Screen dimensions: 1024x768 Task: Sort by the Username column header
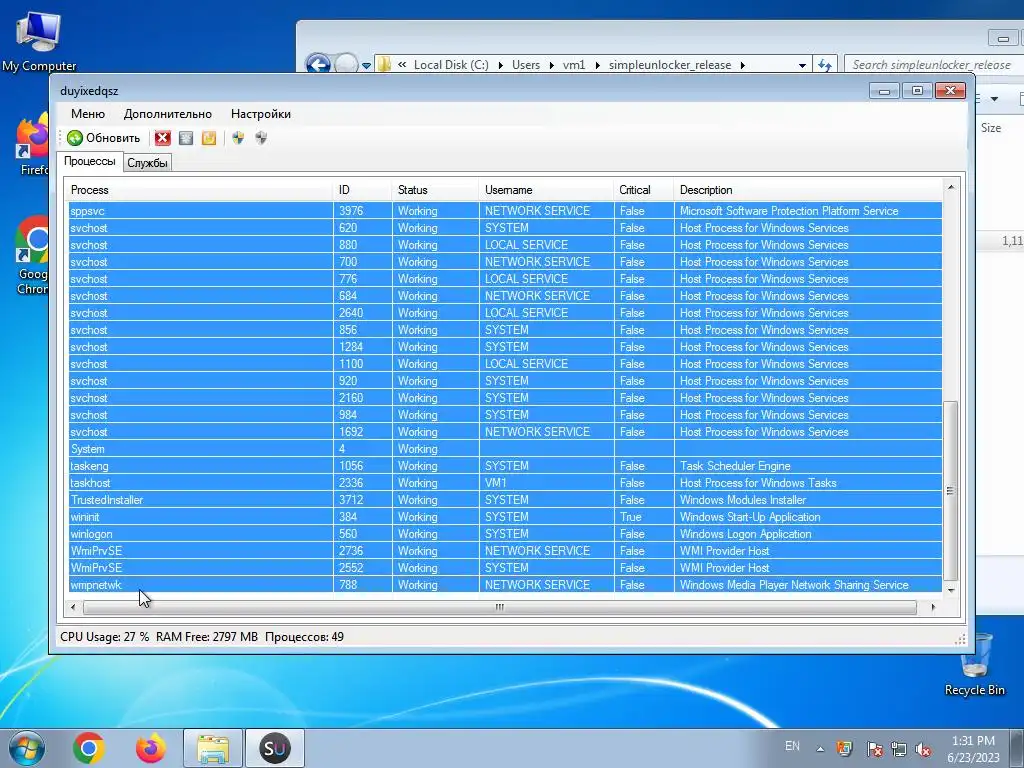547,190
